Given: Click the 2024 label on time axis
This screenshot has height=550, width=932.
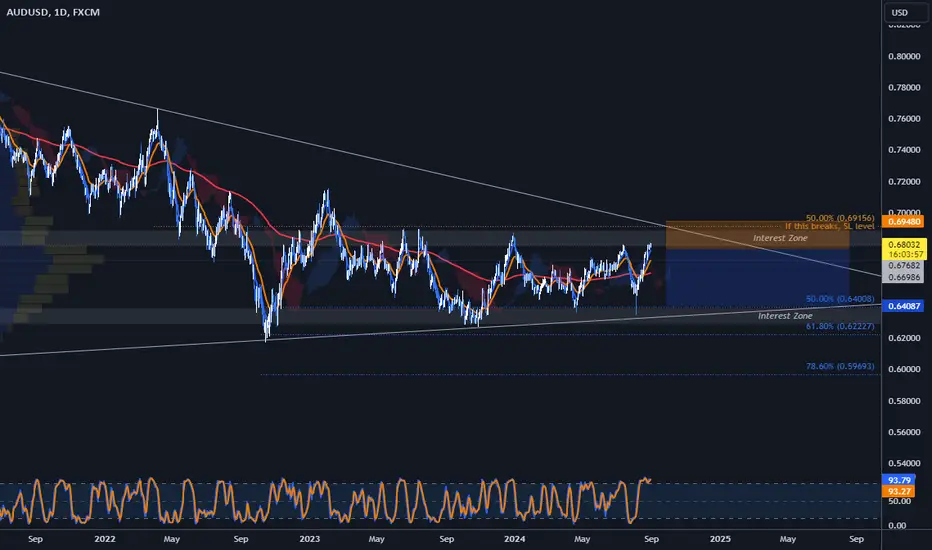Looking at the screenshot, I should pyautogui.click(x=514, y=539).
